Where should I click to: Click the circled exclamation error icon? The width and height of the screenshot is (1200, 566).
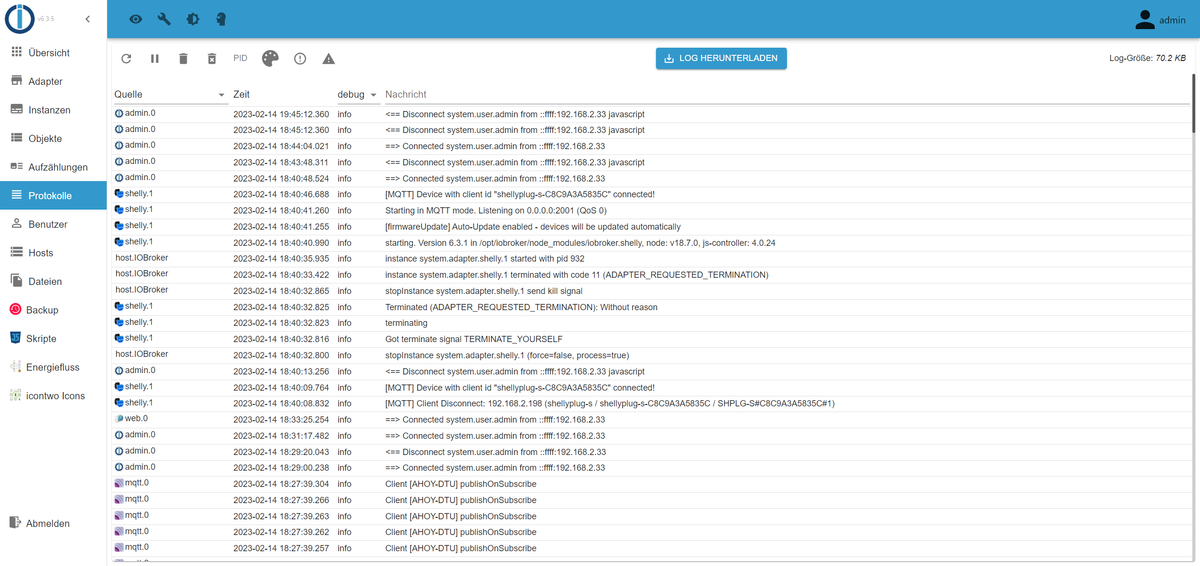300,59
